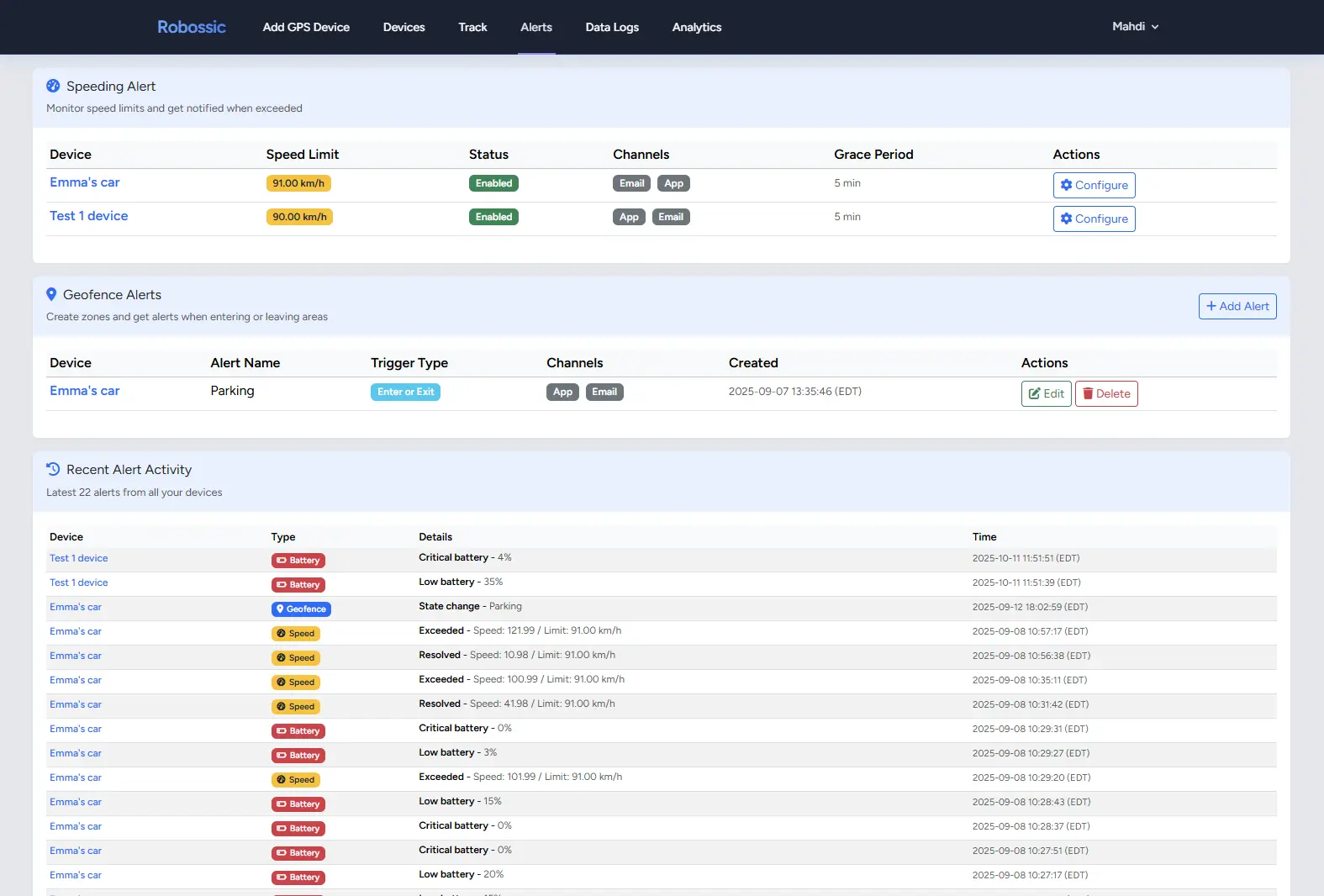The height and width of the screenshot is (896, 1324).
Task: Open the Mahdi user dropdown menu
Action: click(1135, 27)
